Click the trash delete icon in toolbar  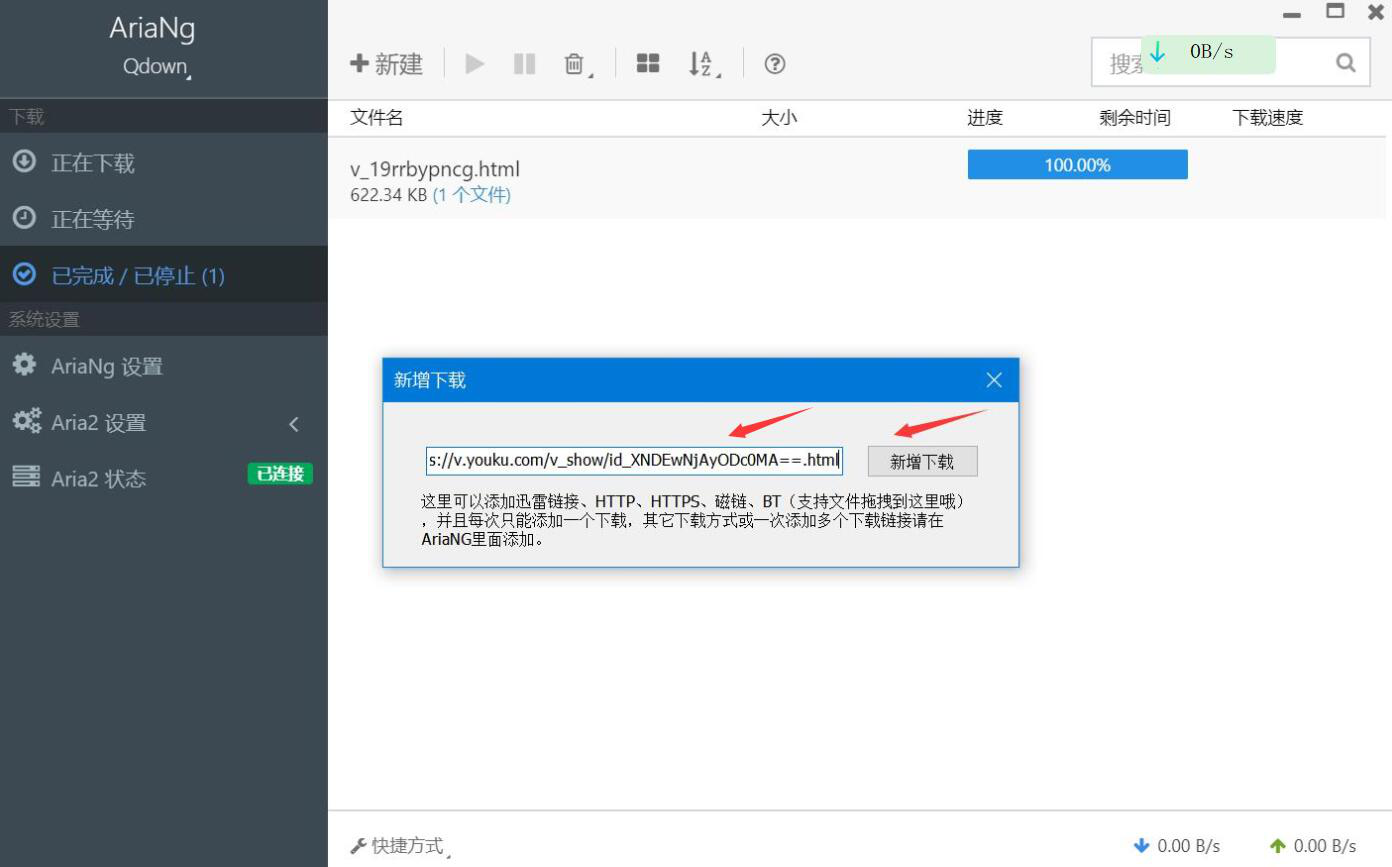[x=574, y=63]
